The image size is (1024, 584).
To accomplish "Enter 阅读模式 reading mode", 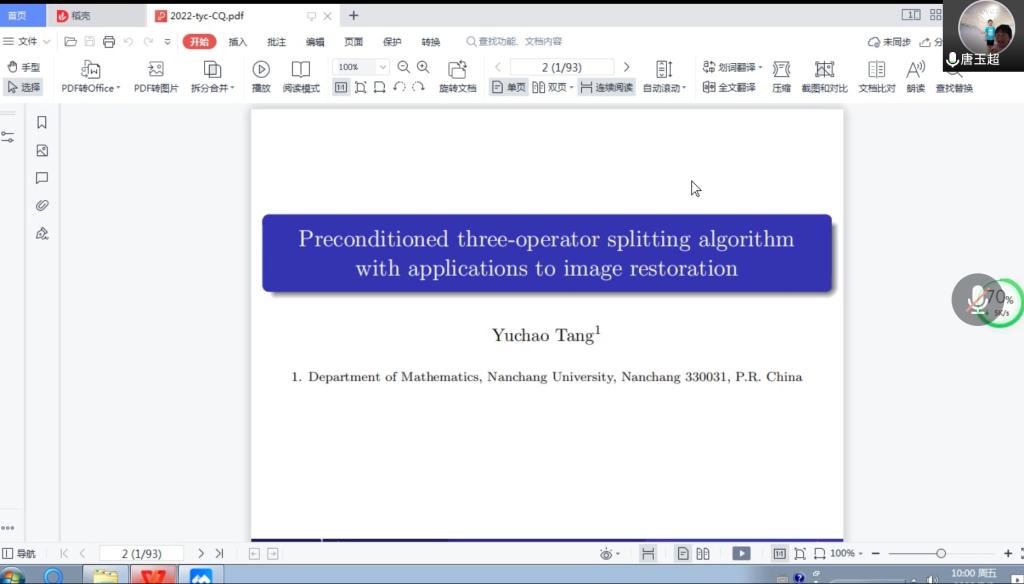I will (x=301, y=70).
